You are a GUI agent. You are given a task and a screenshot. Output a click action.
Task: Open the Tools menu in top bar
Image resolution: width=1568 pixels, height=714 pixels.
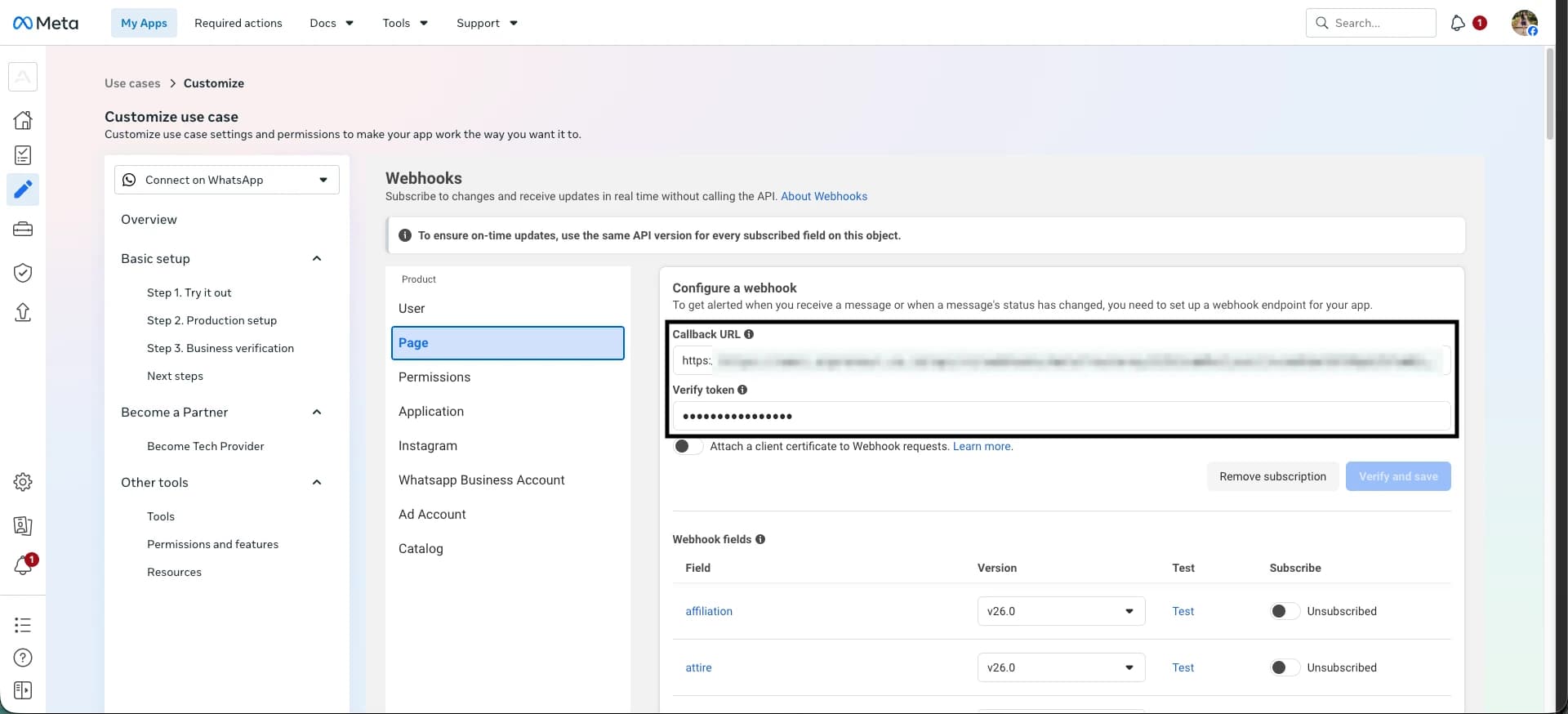[x=405, y=23]
